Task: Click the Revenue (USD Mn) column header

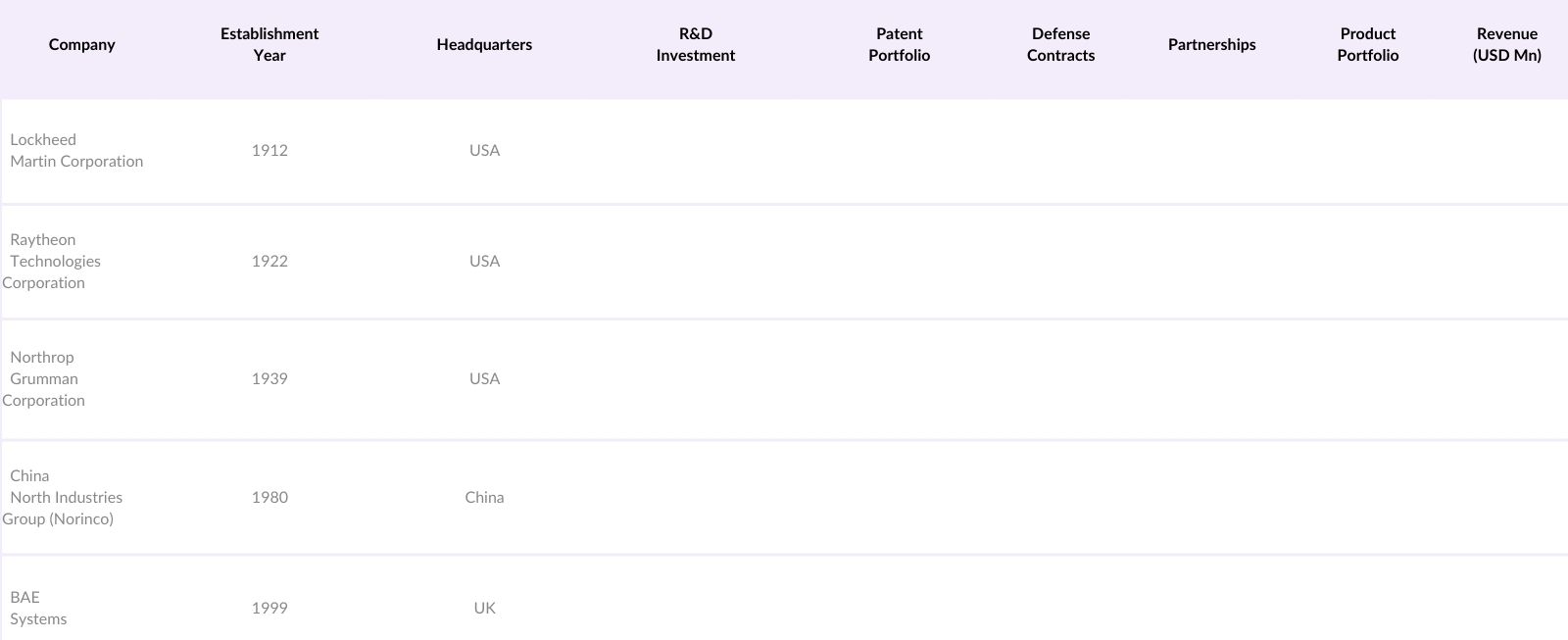Action: pyautogui.click(x=1506, y=45)
